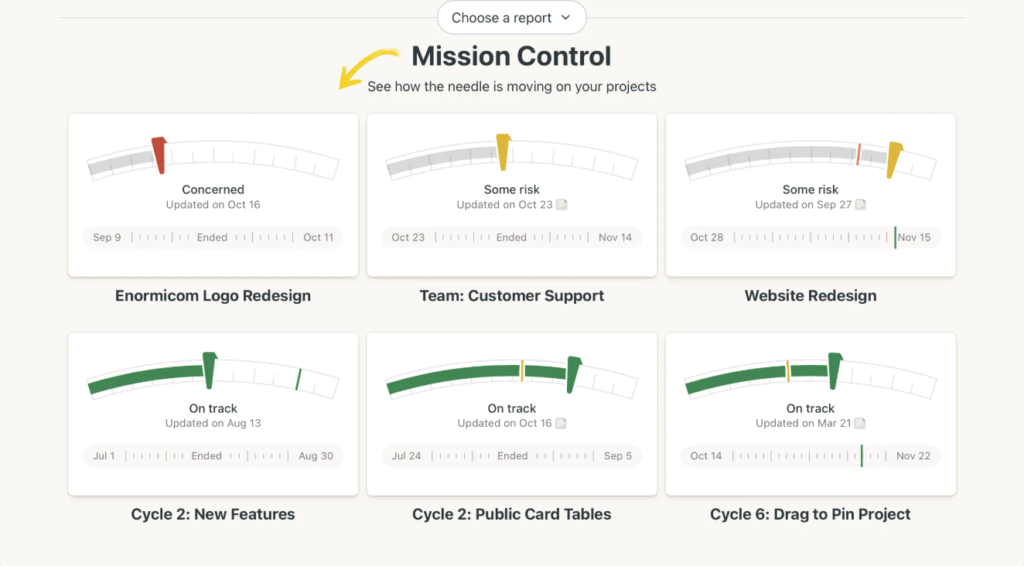Click green needle on Cycle 2: New Features gauge

click(x=209, y=369)
